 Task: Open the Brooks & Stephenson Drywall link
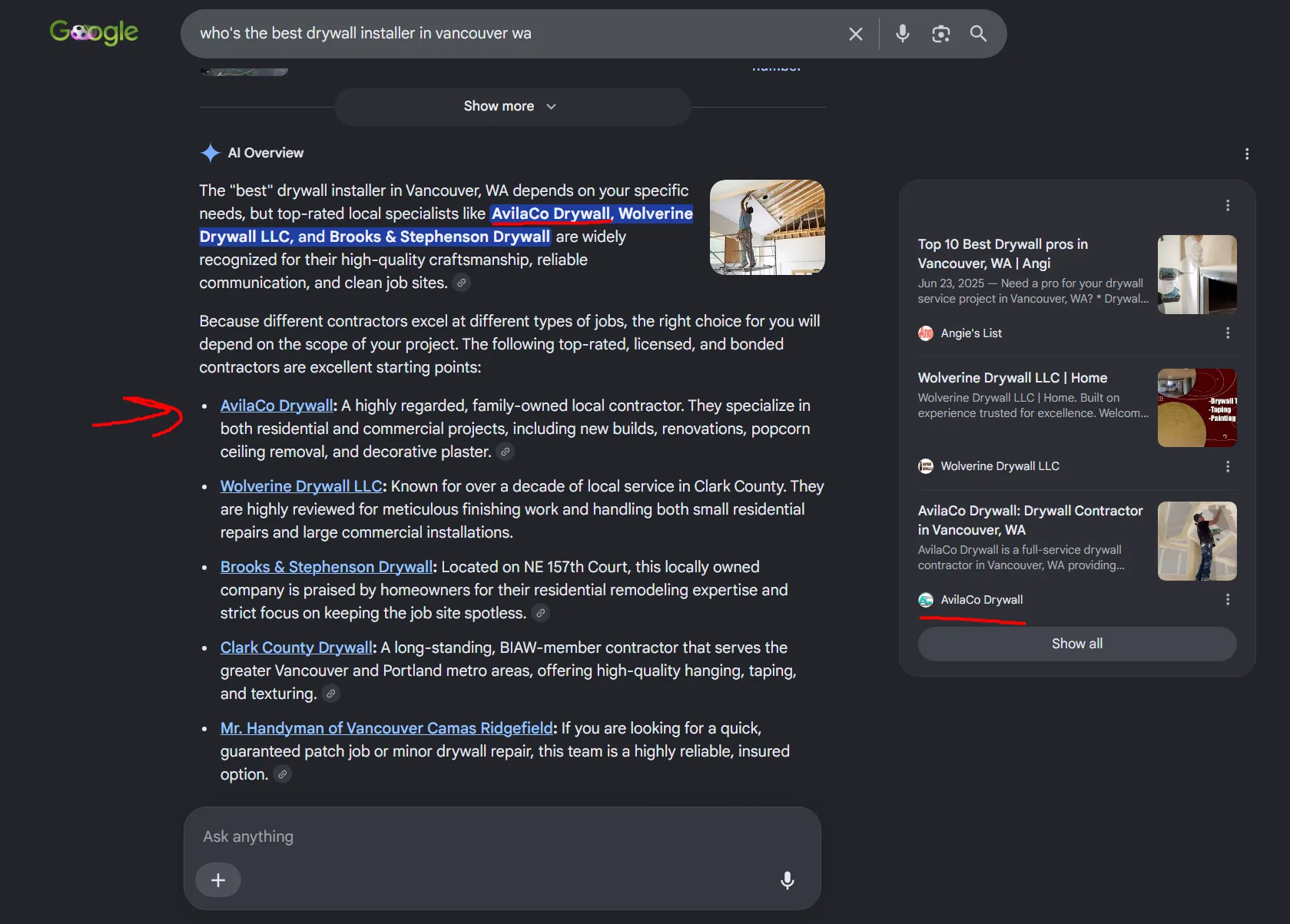327,567
